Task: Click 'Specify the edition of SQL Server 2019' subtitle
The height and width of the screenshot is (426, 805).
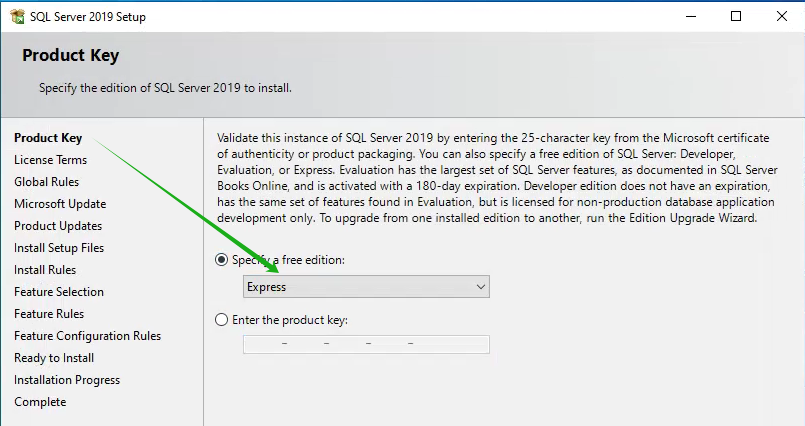Action: [165, 88]
